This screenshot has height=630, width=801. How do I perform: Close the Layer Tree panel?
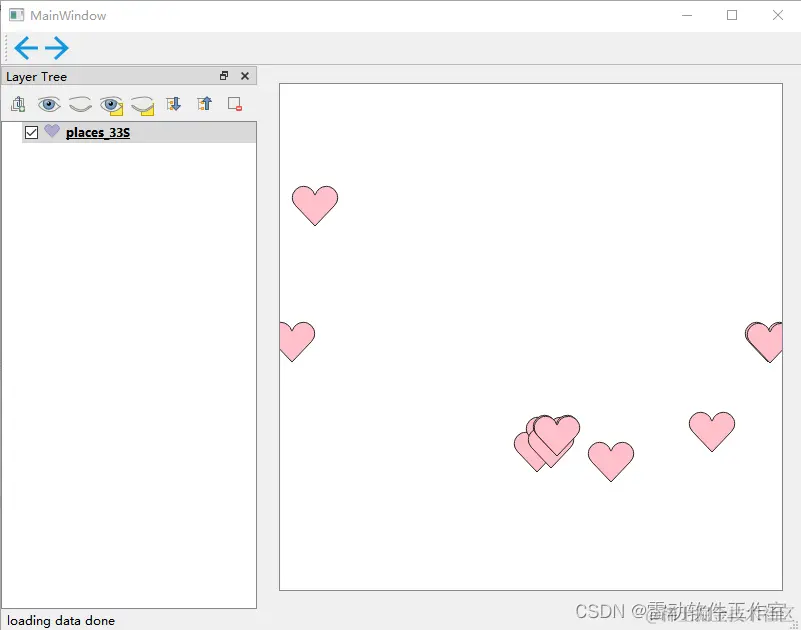[245, 75]
